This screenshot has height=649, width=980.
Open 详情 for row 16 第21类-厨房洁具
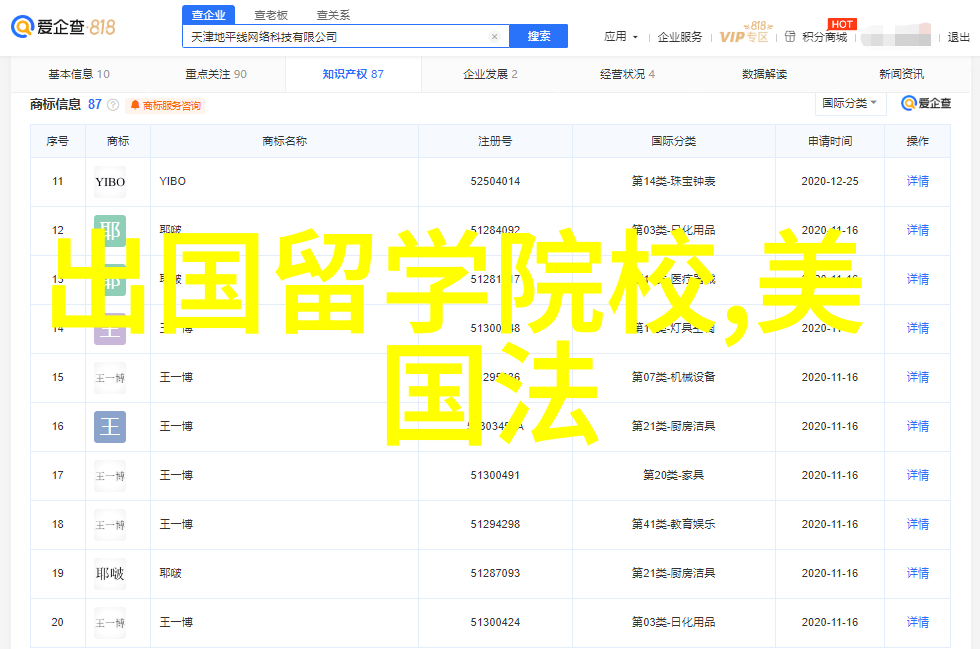click(918, 426)
